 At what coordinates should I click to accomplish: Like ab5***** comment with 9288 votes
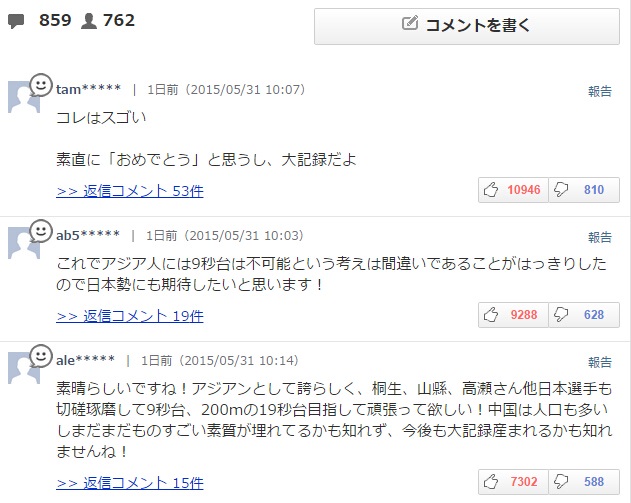[513, 315]
